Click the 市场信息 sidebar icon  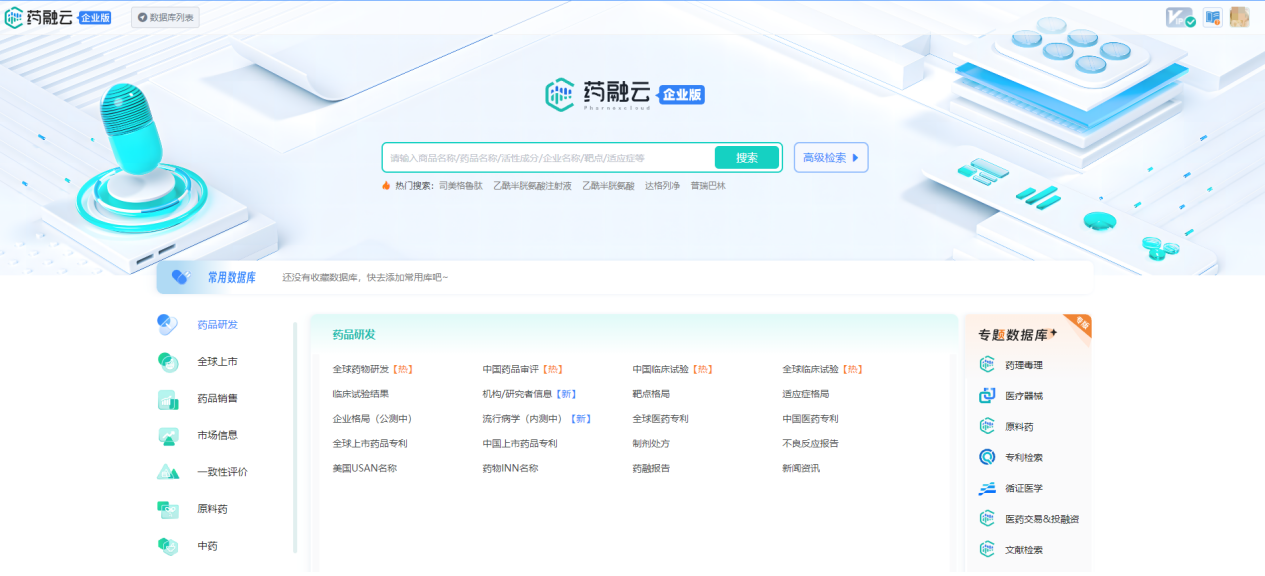pos(168,436)
